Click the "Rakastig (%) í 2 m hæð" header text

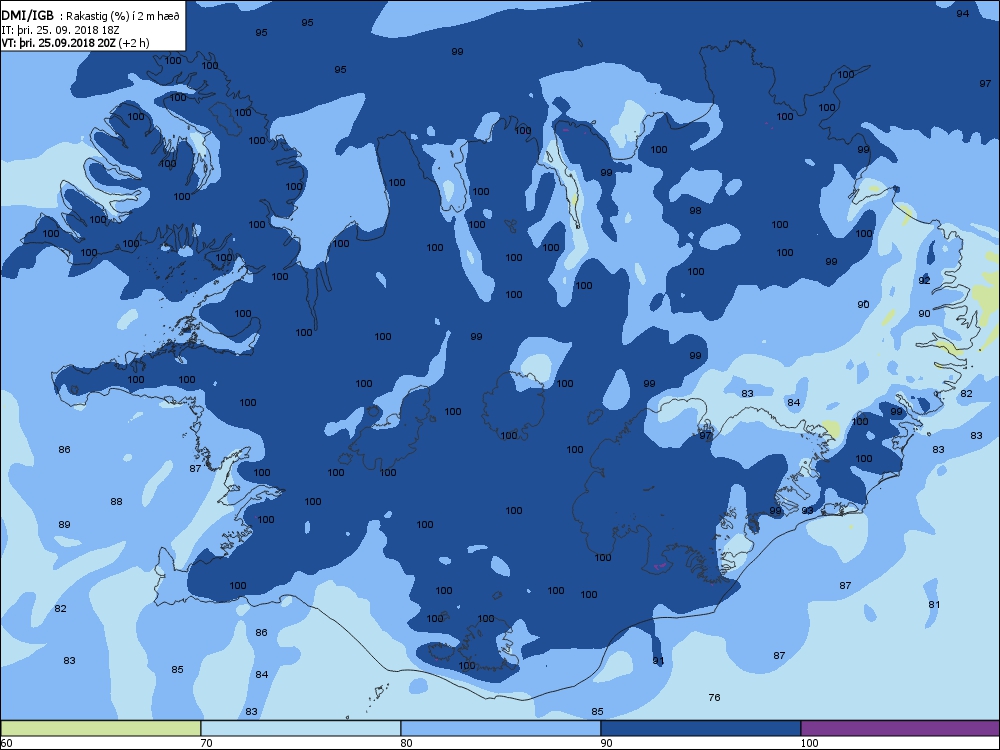pyautogui.click(x=124, y=17)
